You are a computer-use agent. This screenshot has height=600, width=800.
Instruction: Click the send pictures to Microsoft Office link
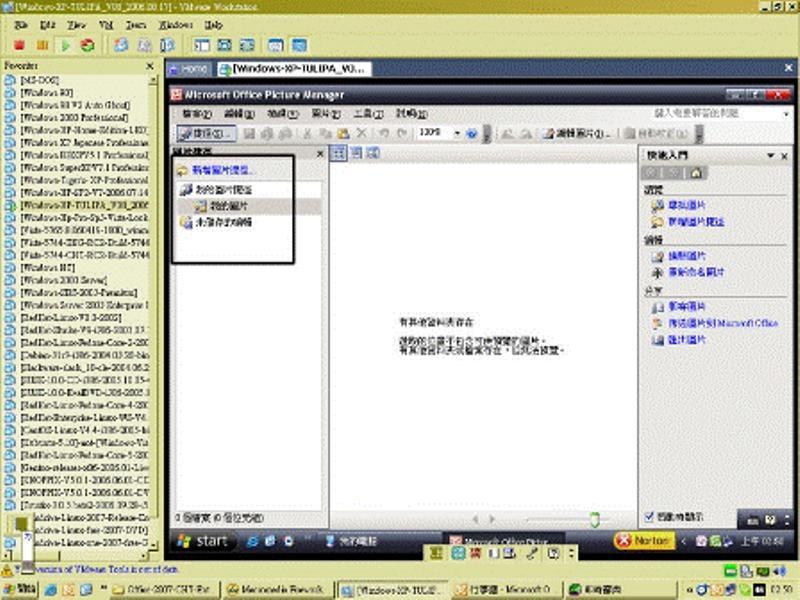tap(722, 323)
